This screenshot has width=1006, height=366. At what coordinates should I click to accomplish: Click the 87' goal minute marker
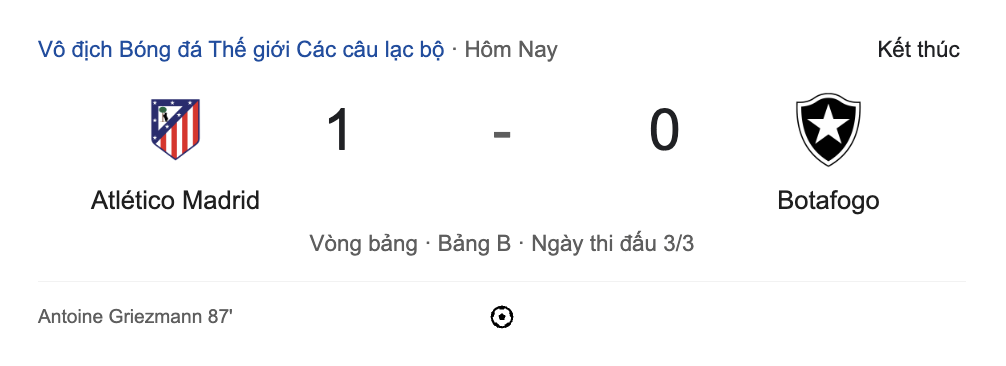pyautogui.click(x=220, y=317)
